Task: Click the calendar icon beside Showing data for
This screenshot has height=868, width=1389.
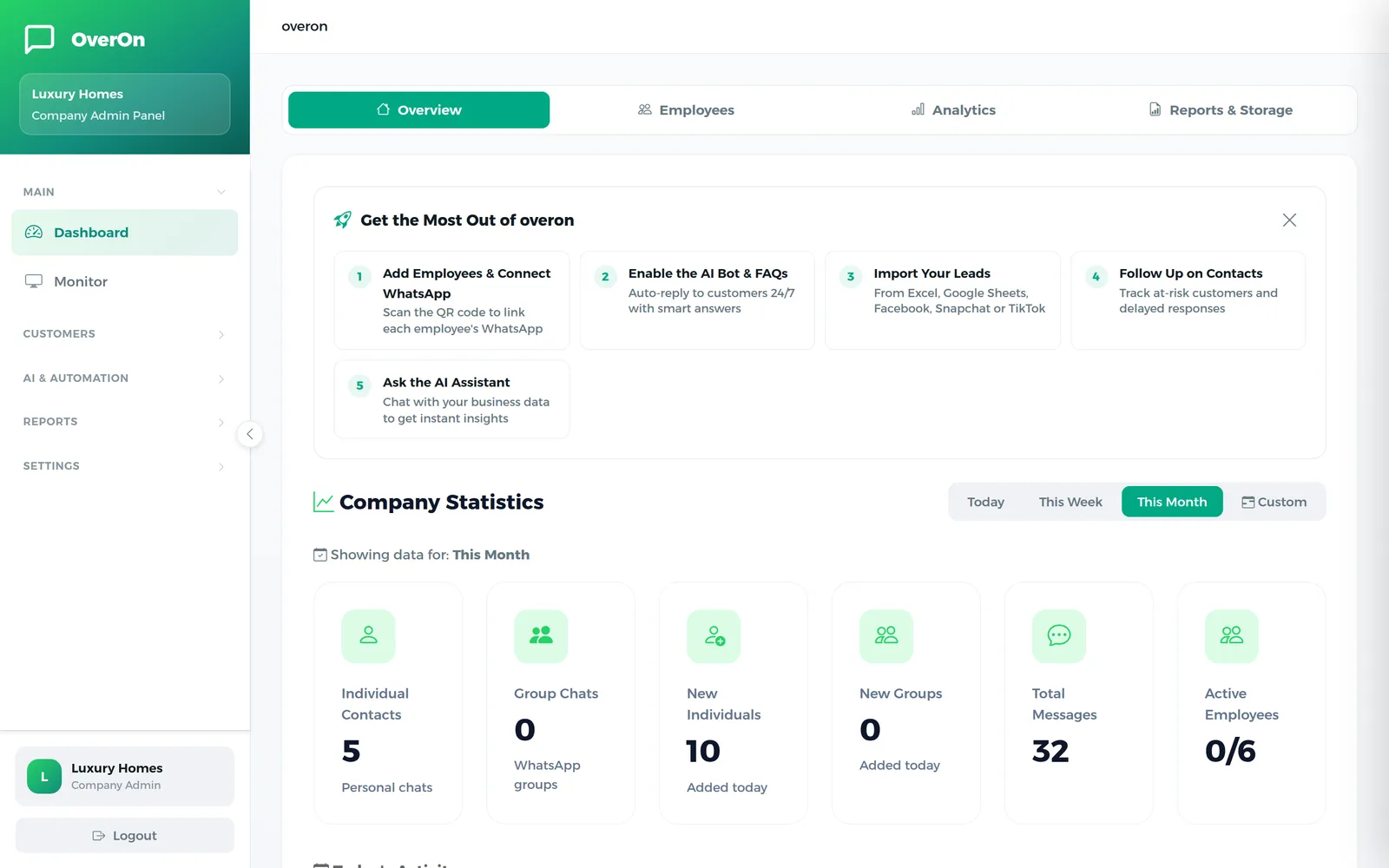Action: 320,555
